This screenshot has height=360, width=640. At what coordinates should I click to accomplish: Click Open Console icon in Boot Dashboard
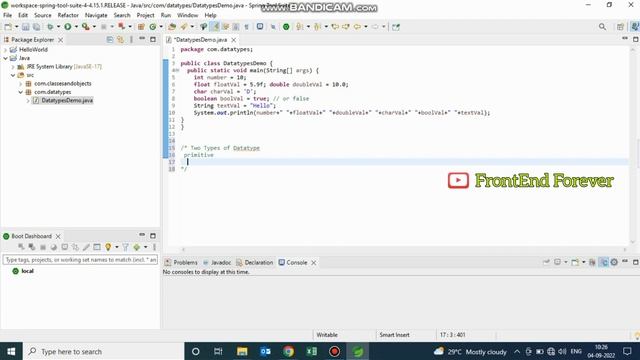[x=64, y=247]
